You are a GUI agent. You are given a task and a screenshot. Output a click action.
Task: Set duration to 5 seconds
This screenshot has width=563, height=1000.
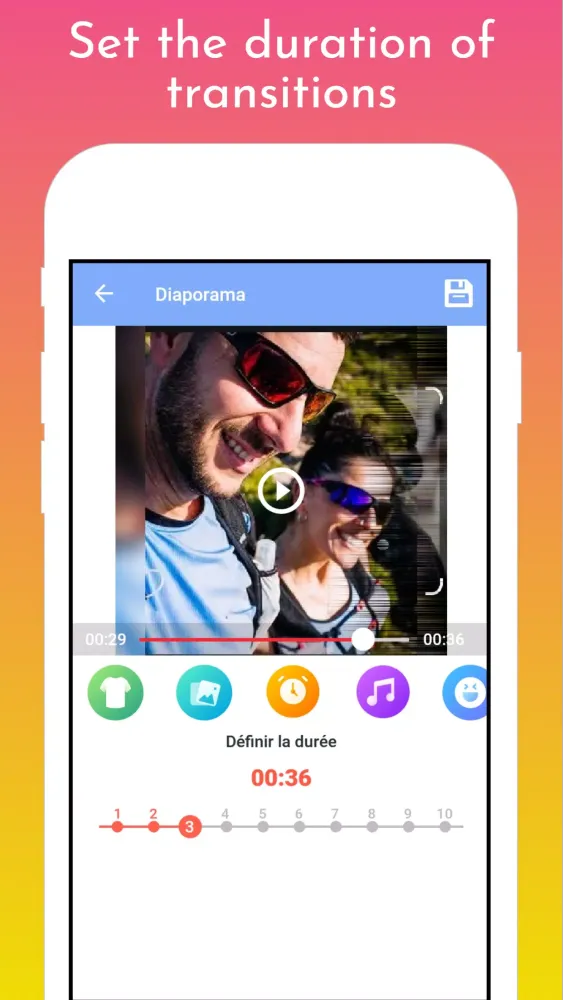coord(262,827)
